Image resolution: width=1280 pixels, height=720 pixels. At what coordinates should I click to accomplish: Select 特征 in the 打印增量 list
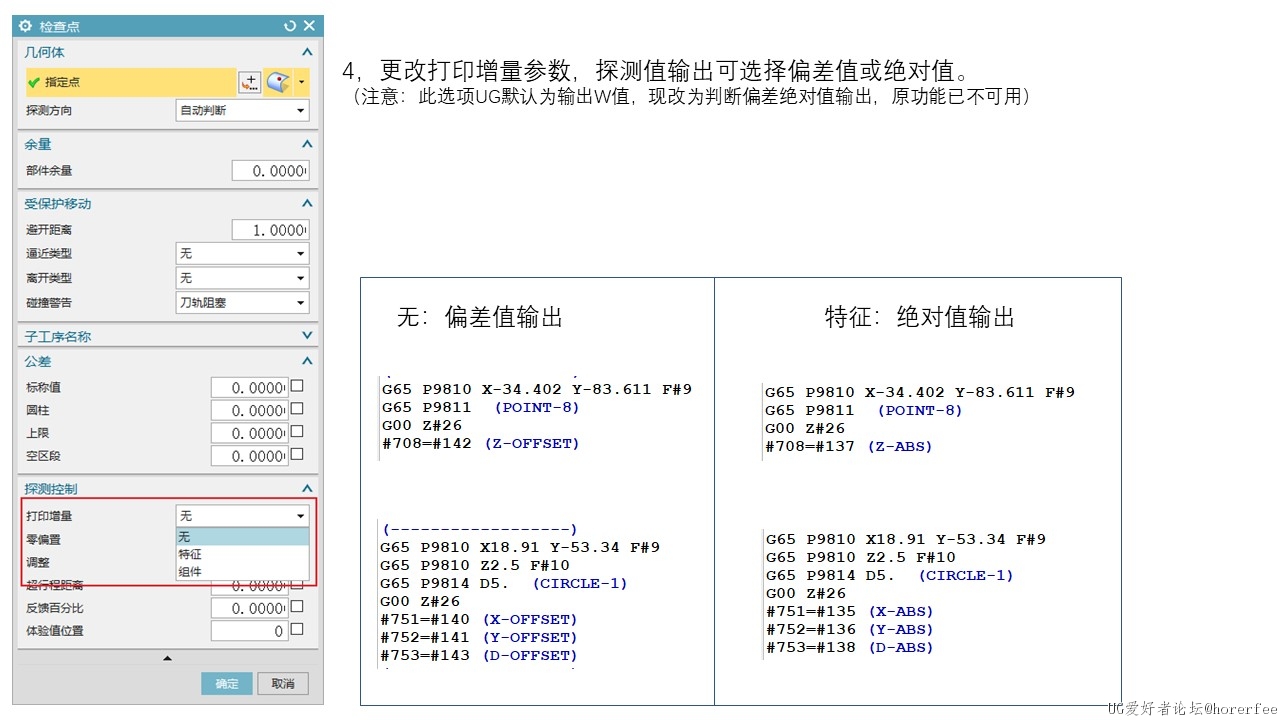coord(242,554)
